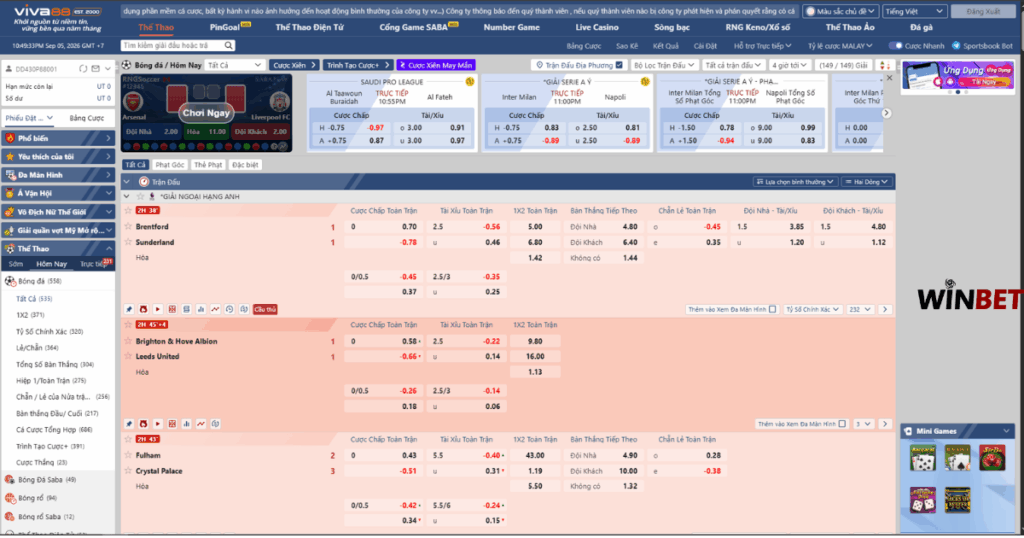This screenshot has height=538, width=1024.
Task: Switch to the Đặc biệt tab
Action: [x=245, y=165]
